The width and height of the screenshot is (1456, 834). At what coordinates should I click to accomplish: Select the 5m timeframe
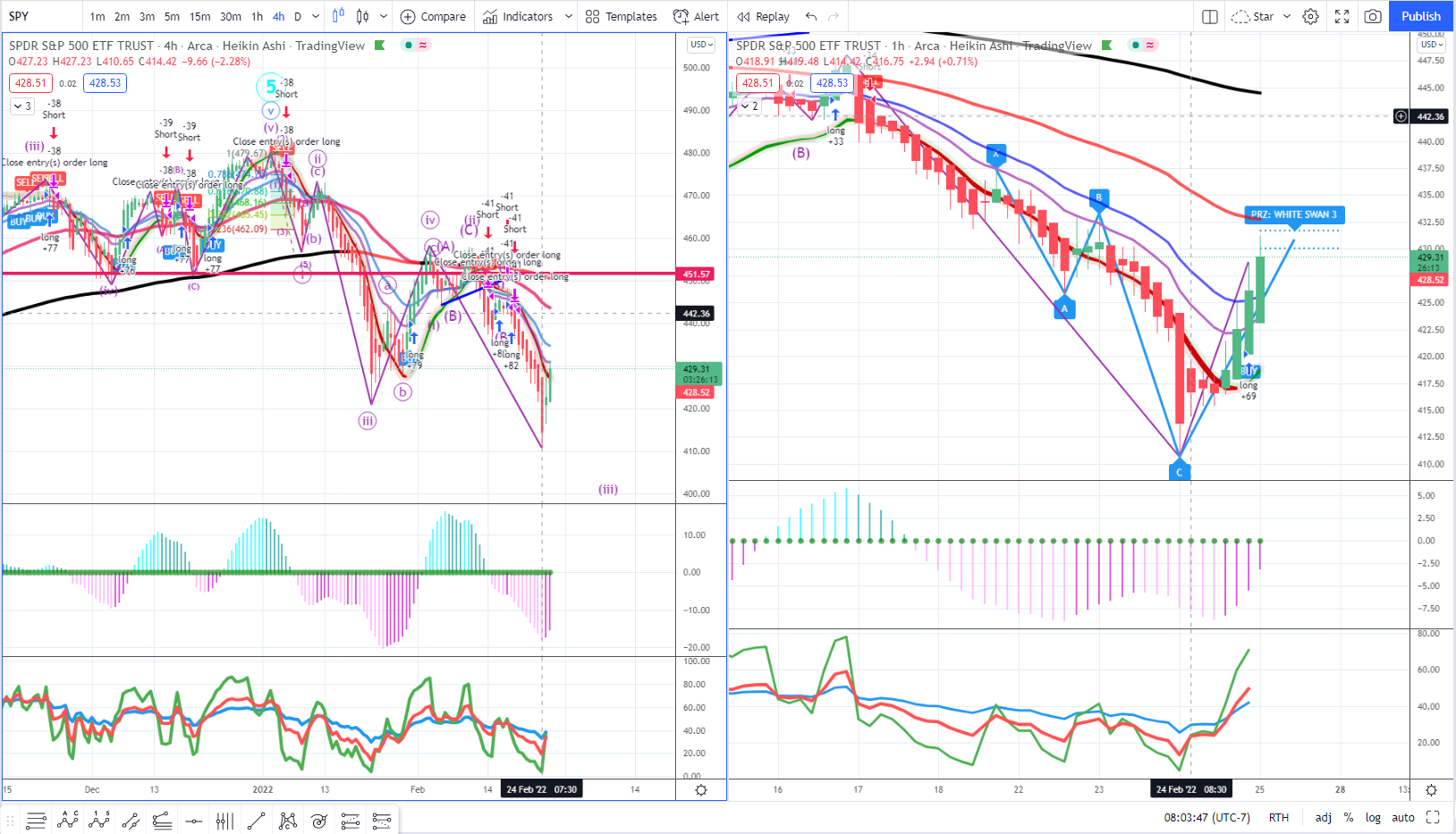coord(172,16)
